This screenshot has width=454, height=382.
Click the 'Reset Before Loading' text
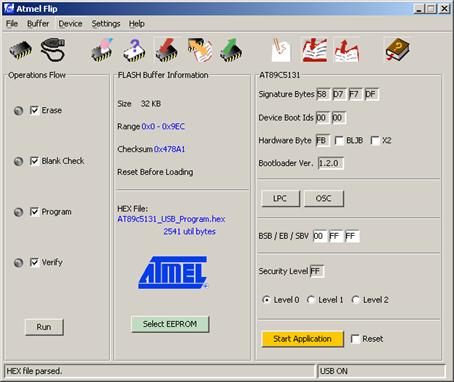[x=155, y=172]
